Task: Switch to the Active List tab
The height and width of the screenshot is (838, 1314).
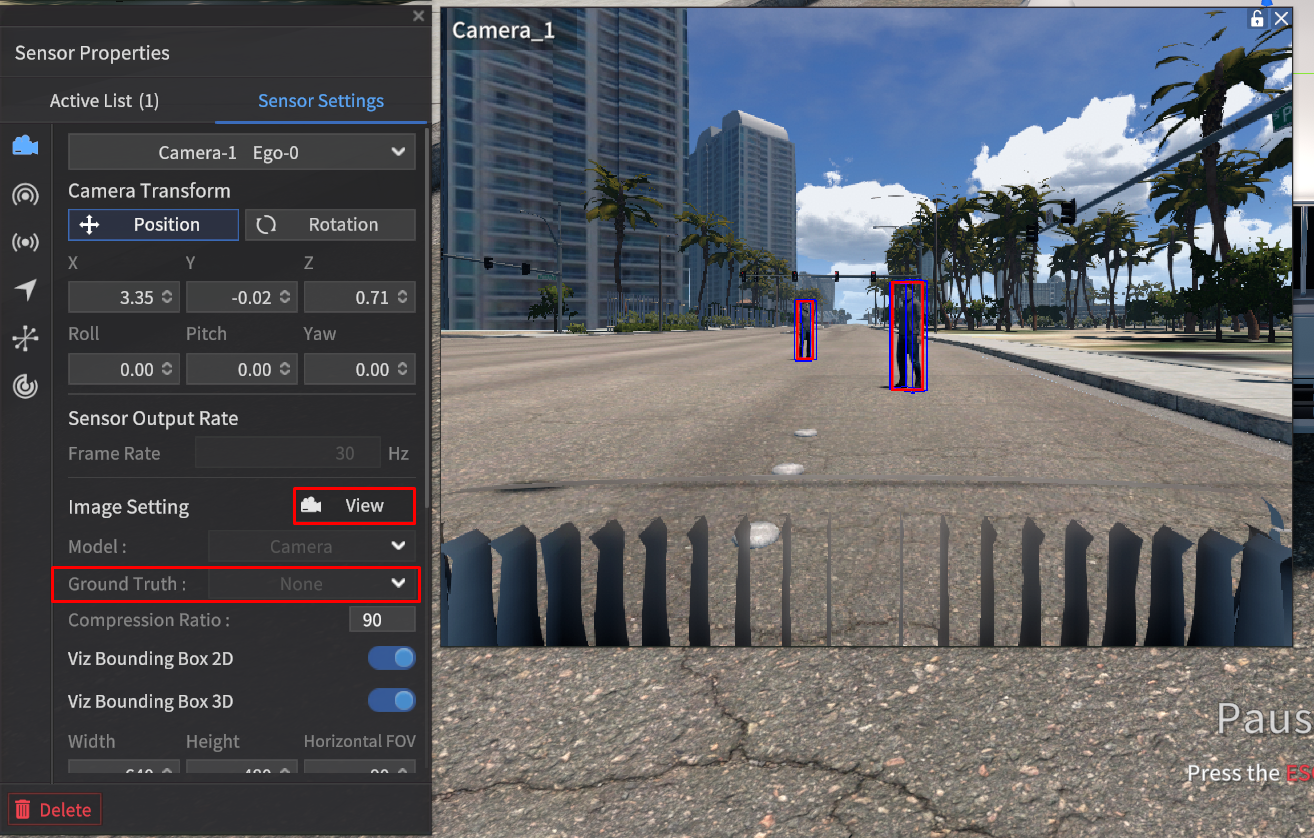Action: [104, 101]
